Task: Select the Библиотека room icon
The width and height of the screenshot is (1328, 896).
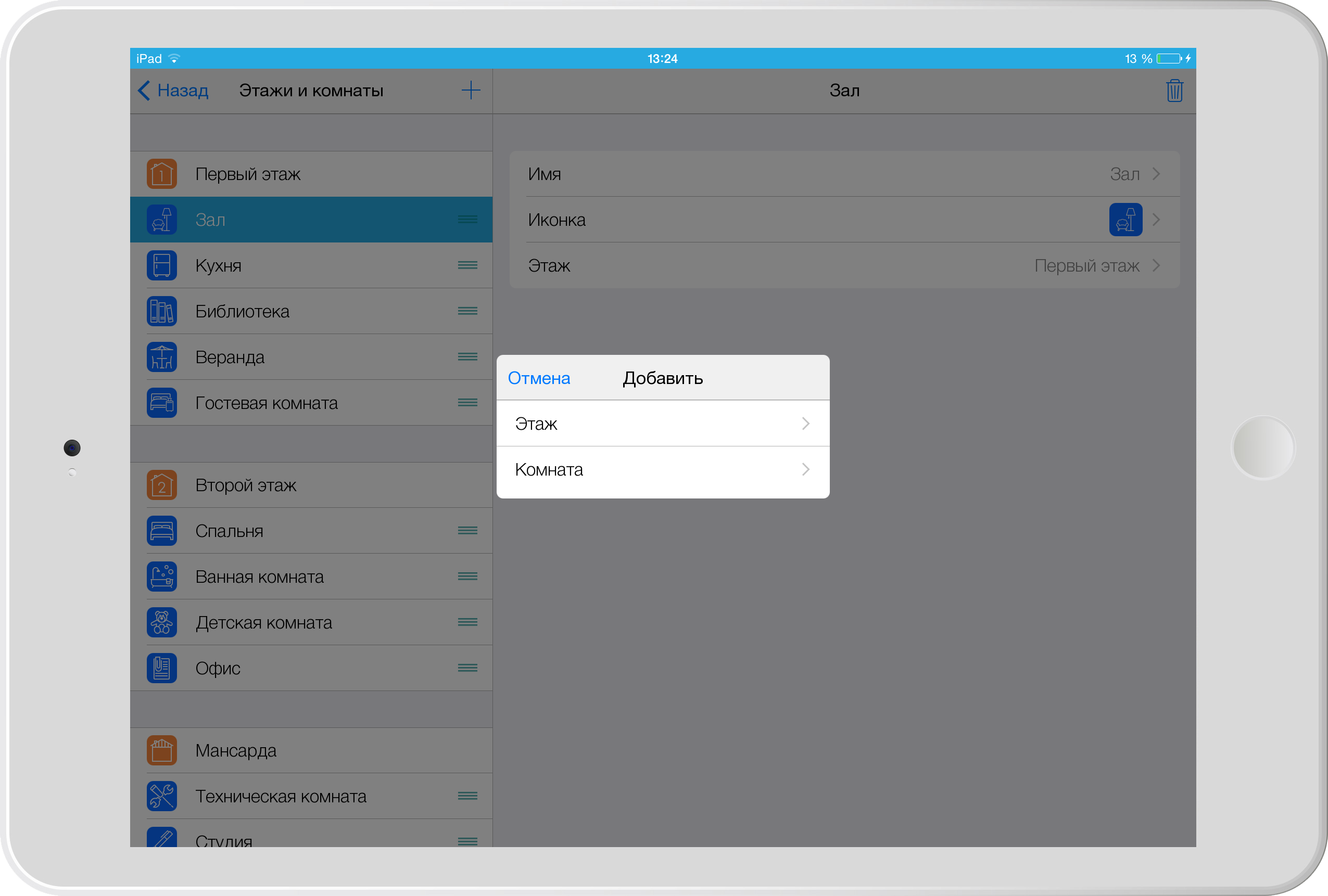Action: [x=163, y=310]
